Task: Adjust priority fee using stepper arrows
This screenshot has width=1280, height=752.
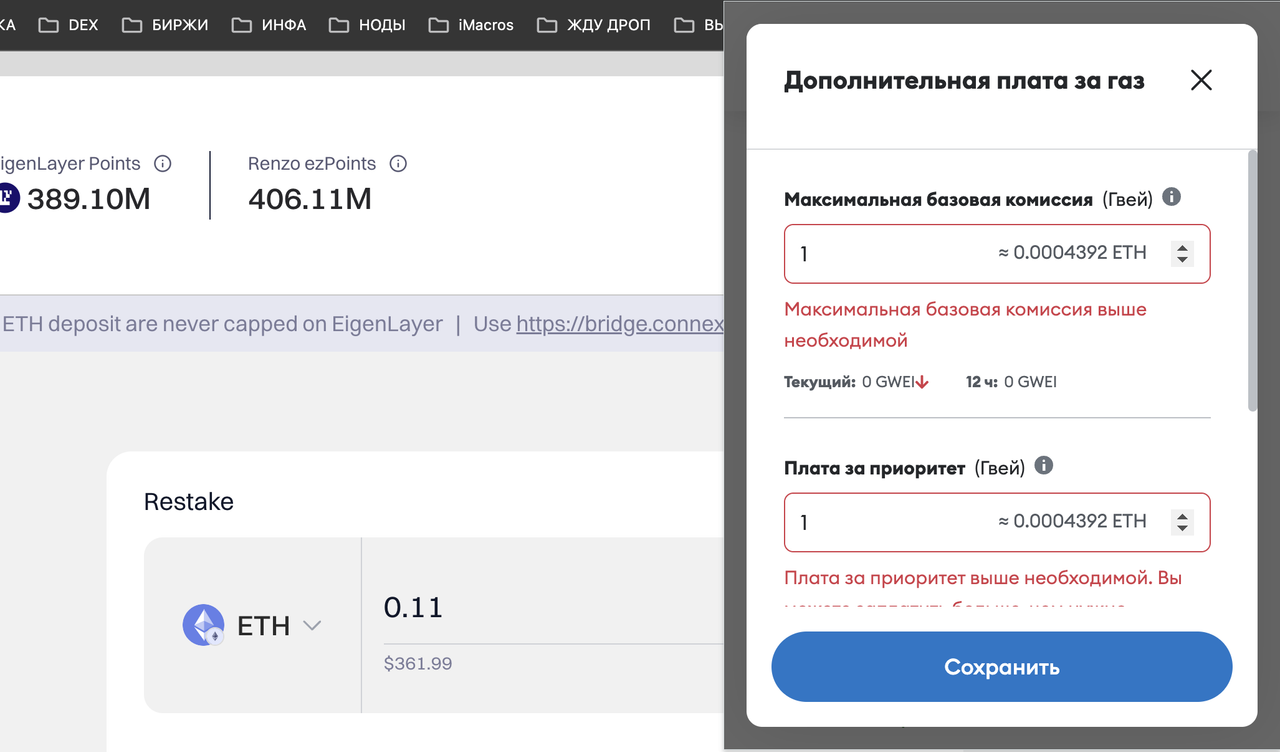Action: tap(1182, 522)
